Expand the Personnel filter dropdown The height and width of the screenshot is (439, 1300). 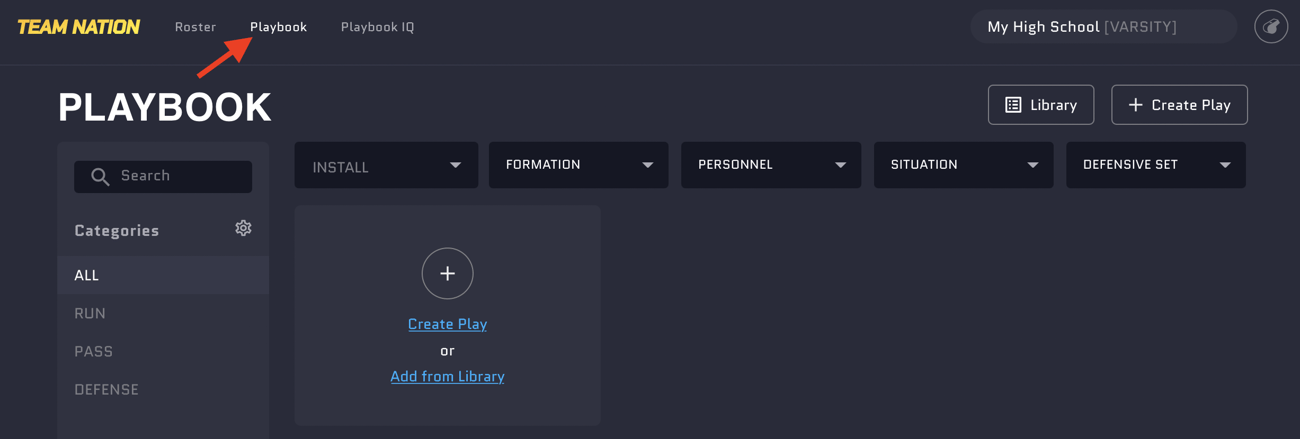(771, 165)
